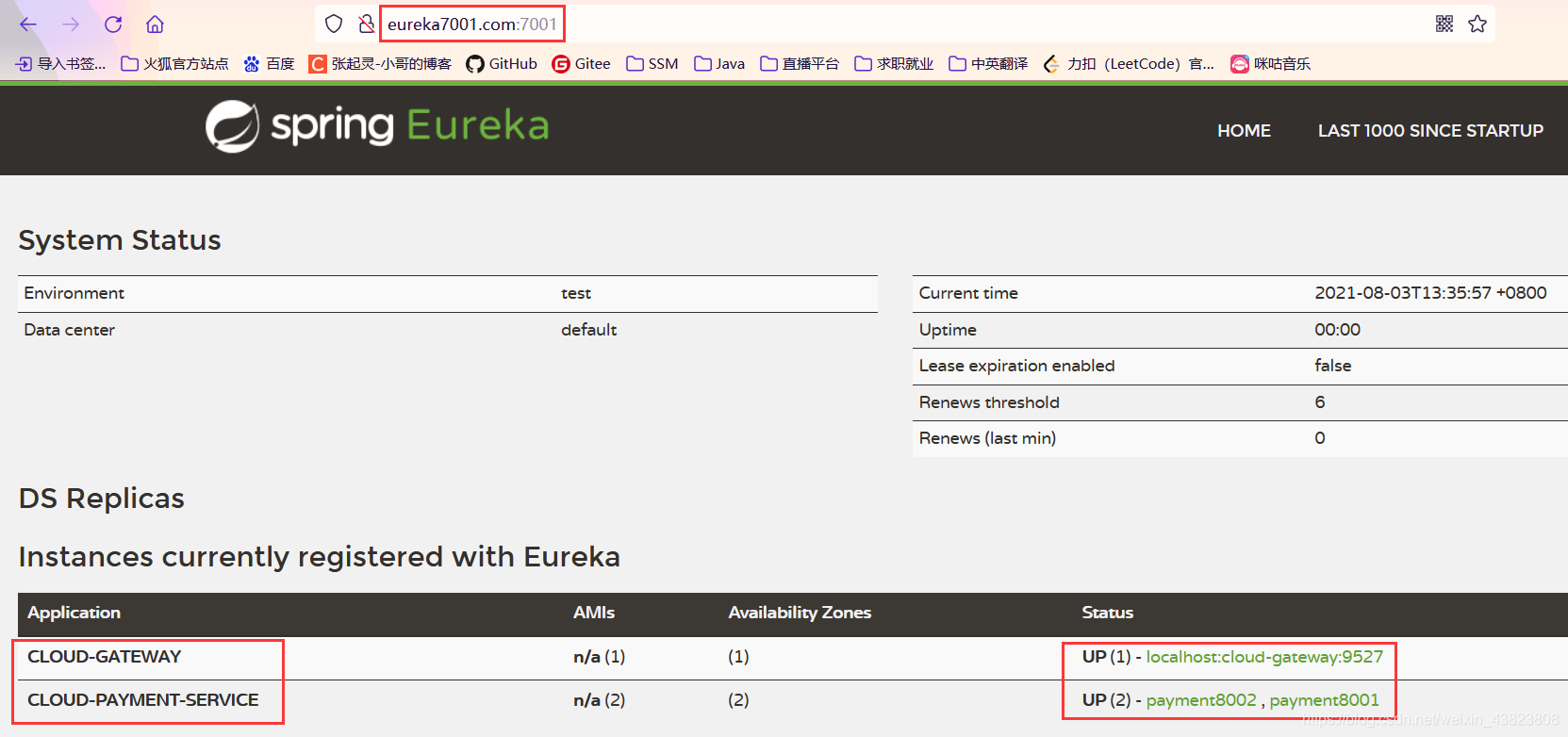Click the address bar URL eureka7001.com:7001
The height and width of the screenshot is (737, 1568).
pyautogui.click(x=472, y=25)
